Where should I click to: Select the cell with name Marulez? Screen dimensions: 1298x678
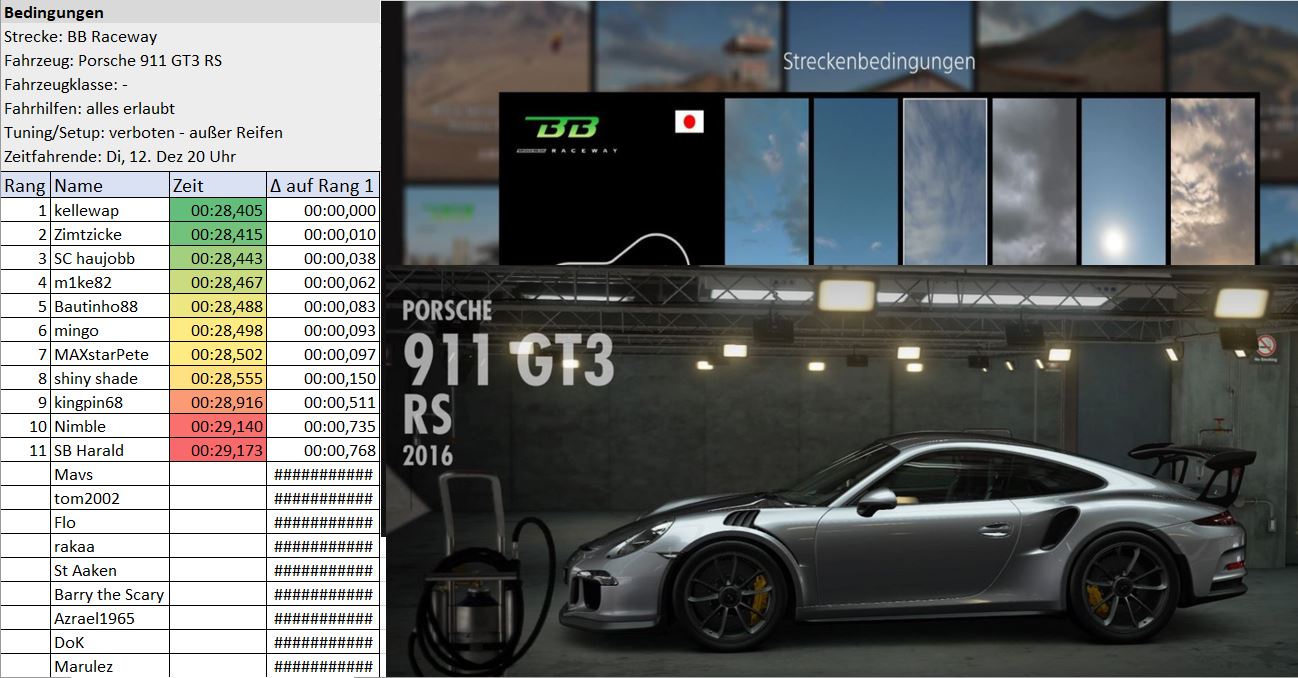(110, 666)
